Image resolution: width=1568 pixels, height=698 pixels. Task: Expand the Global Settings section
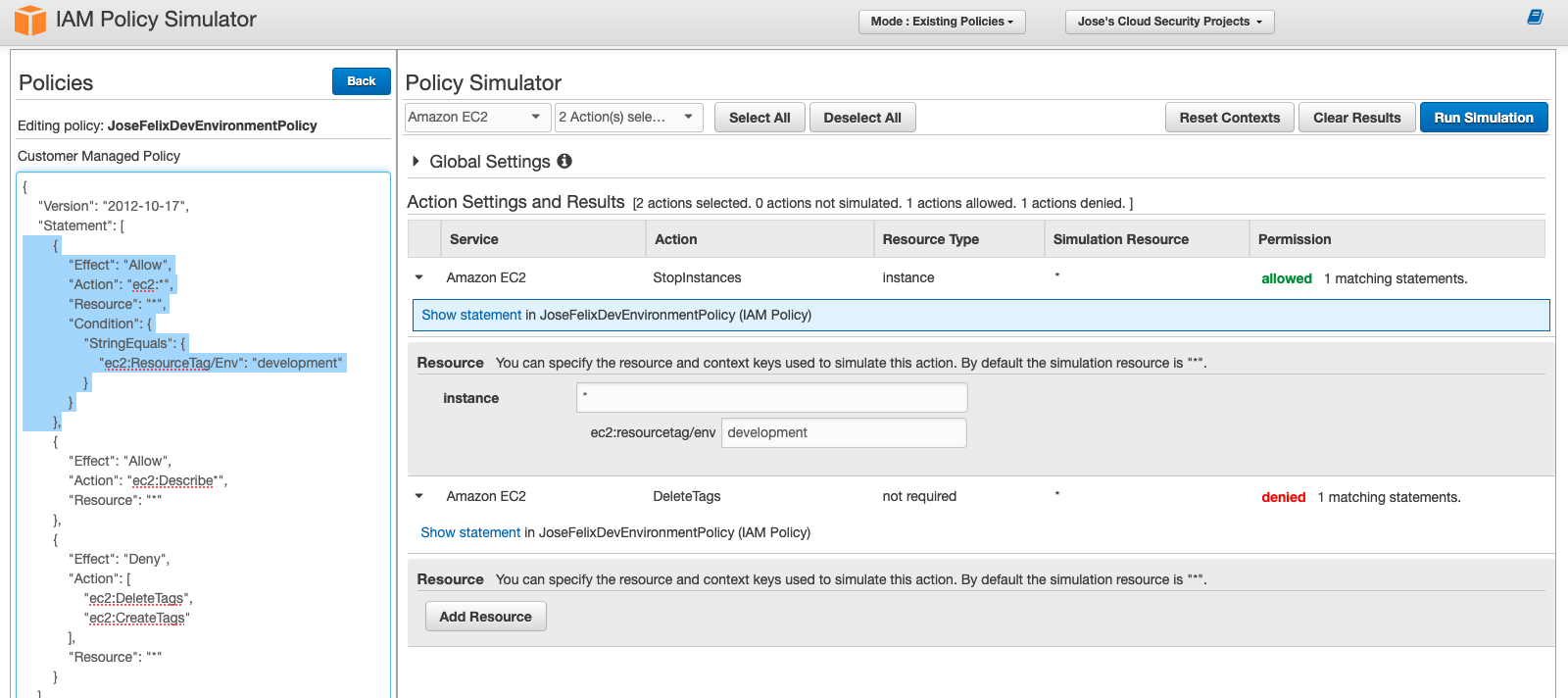[x=416, y=161]
